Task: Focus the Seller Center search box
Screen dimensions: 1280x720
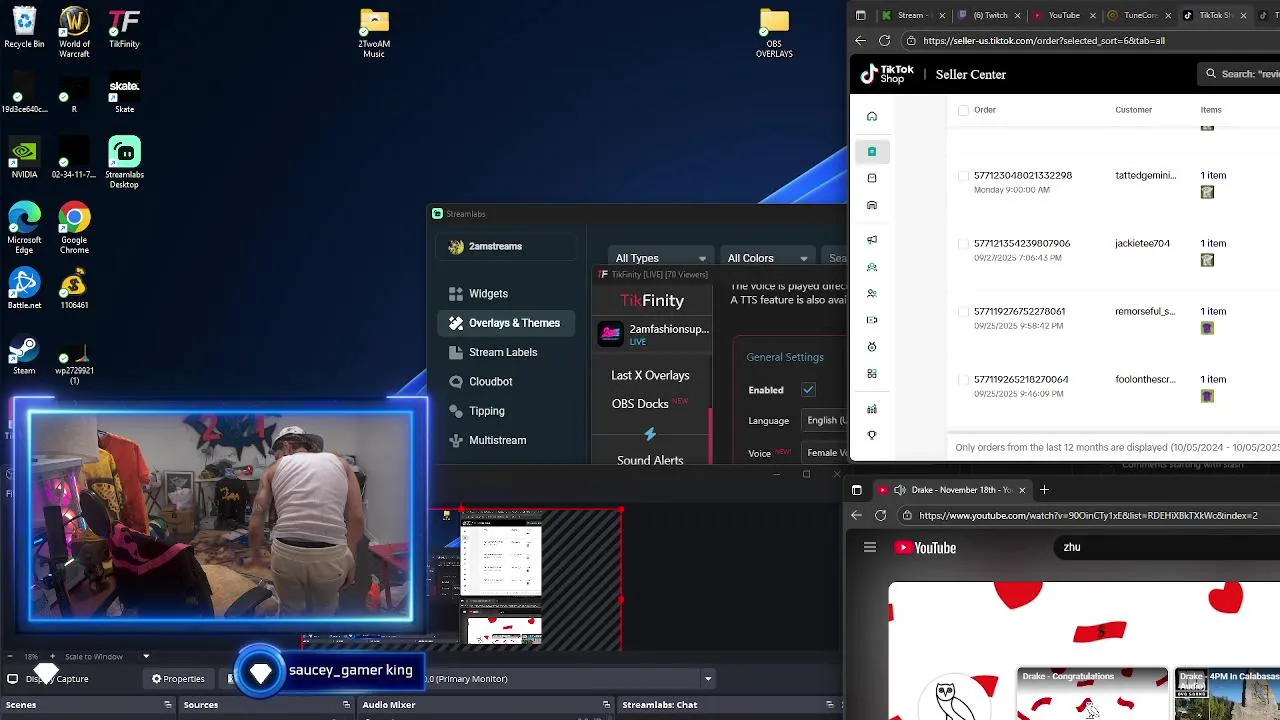Action: pyautogui.click(x=1240, y=74)
